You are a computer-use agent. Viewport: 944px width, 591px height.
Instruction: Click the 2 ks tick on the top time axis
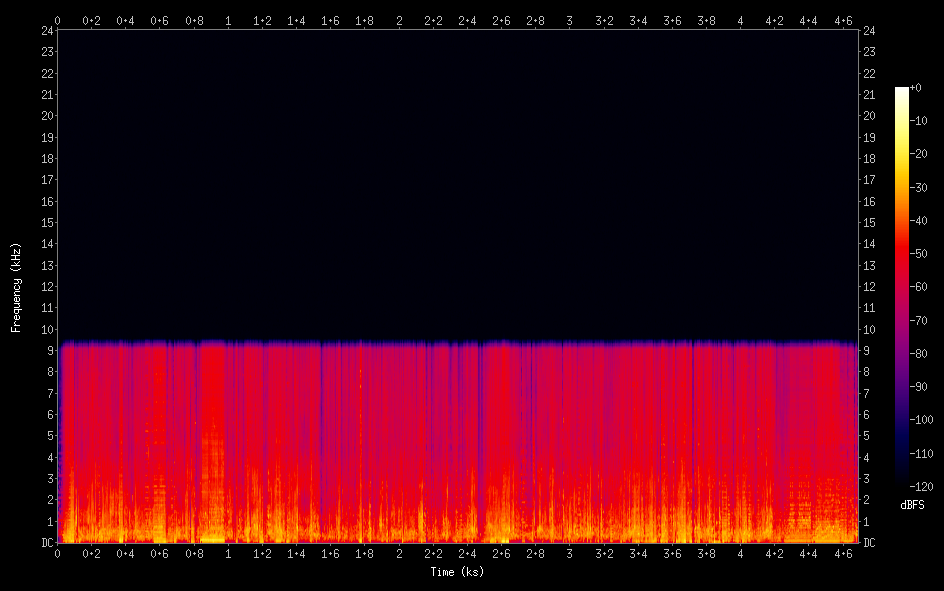(x=399, y=20)
